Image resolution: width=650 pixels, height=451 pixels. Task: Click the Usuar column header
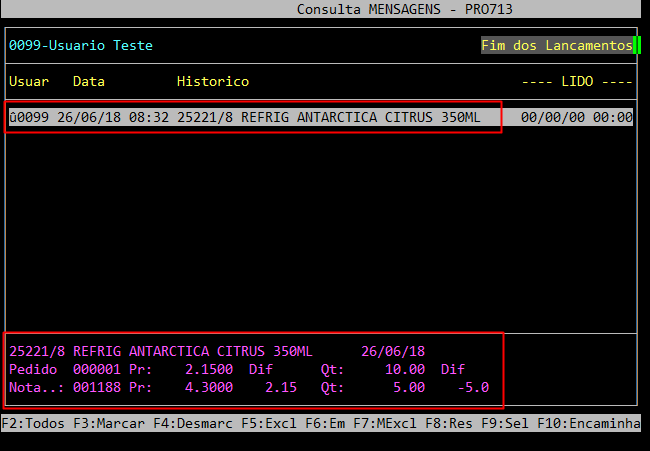[x=29, y=81]
